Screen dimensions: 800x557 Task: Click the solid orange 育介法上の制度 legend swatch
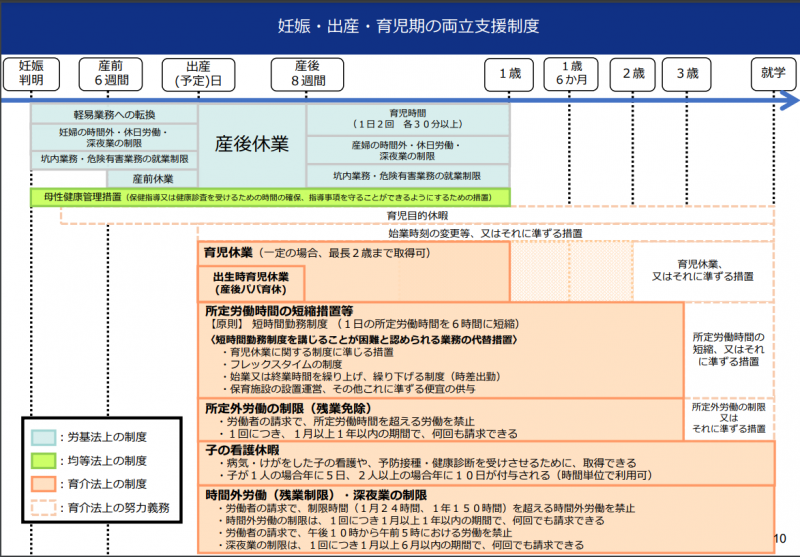pos(43,484)
